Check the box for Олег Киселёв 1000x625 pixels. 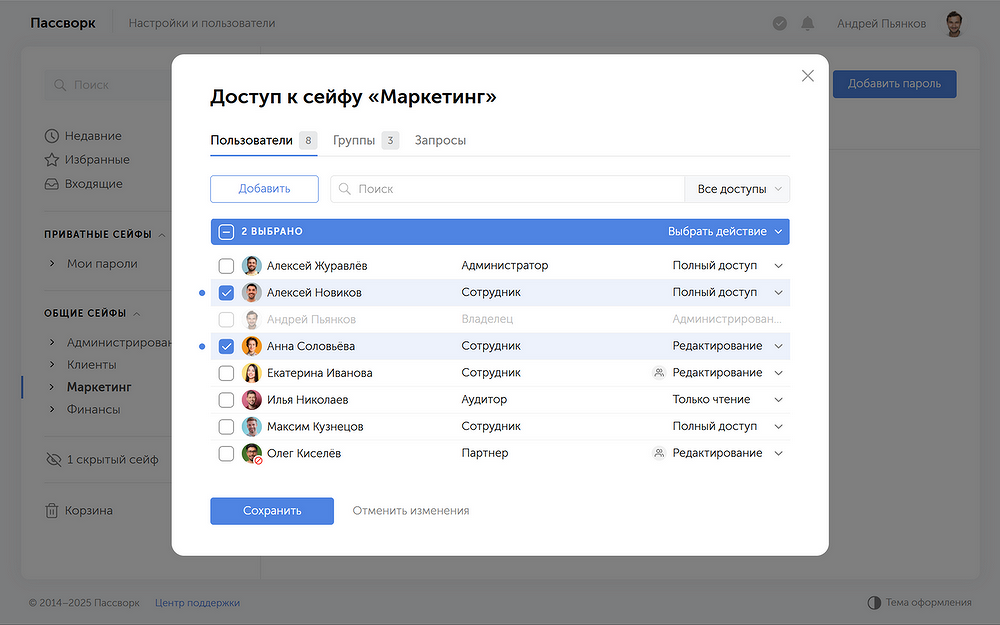pos(226,453)
